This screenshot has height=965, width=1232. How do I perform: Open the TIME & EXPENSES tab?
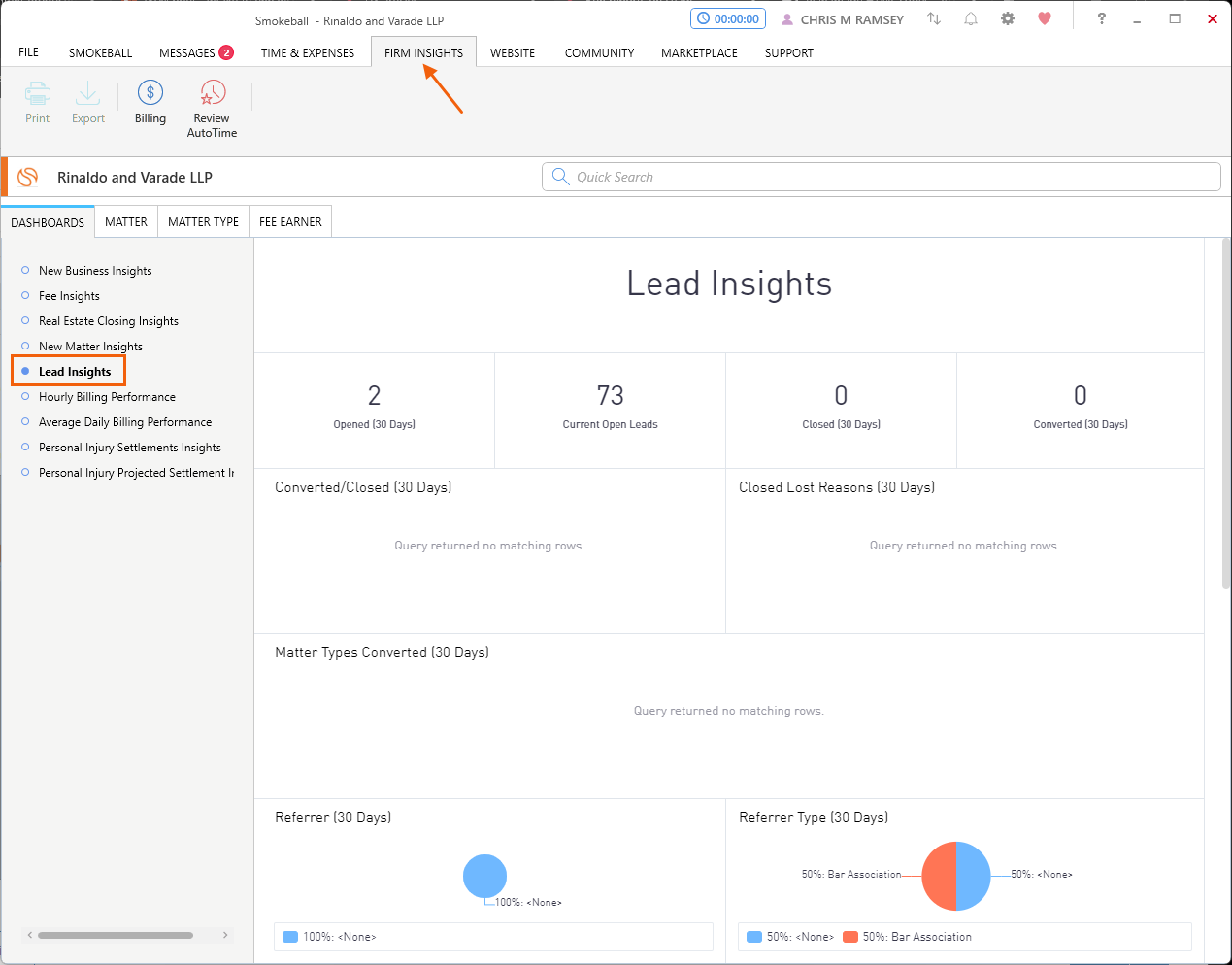coord(308,52)
